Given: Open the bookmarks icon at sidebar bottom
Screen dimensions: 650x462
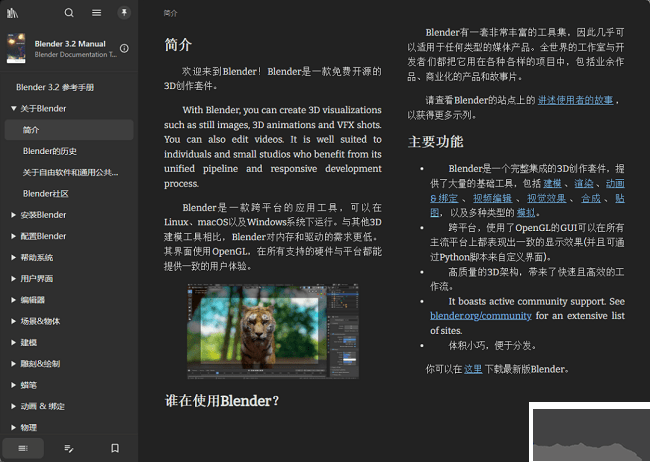Looking at the screenshot, I should (x=115, y=448).
